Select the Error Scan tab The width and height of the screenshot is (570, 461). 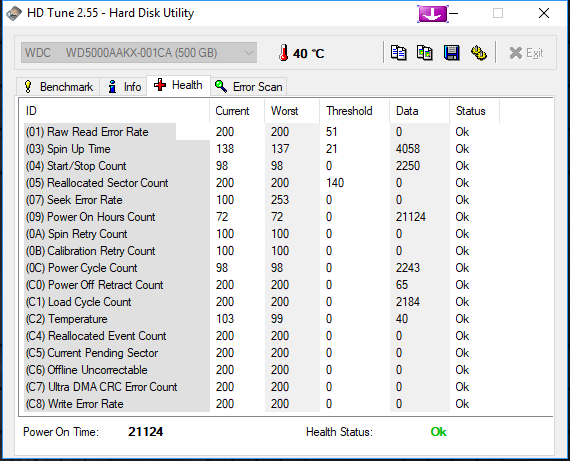[248, 87]
